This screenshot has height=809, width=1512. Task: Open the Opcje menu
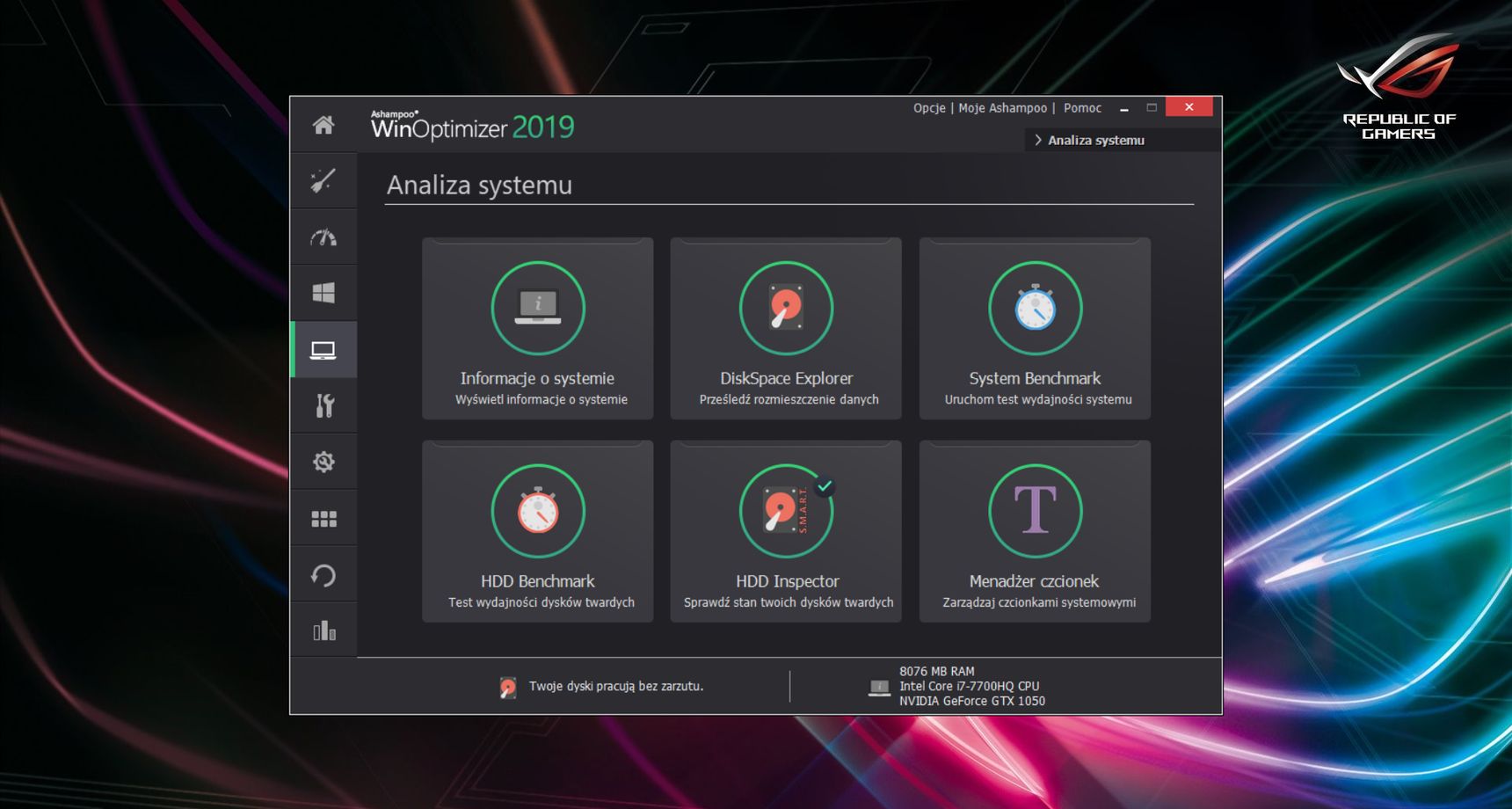pos(929,108)
